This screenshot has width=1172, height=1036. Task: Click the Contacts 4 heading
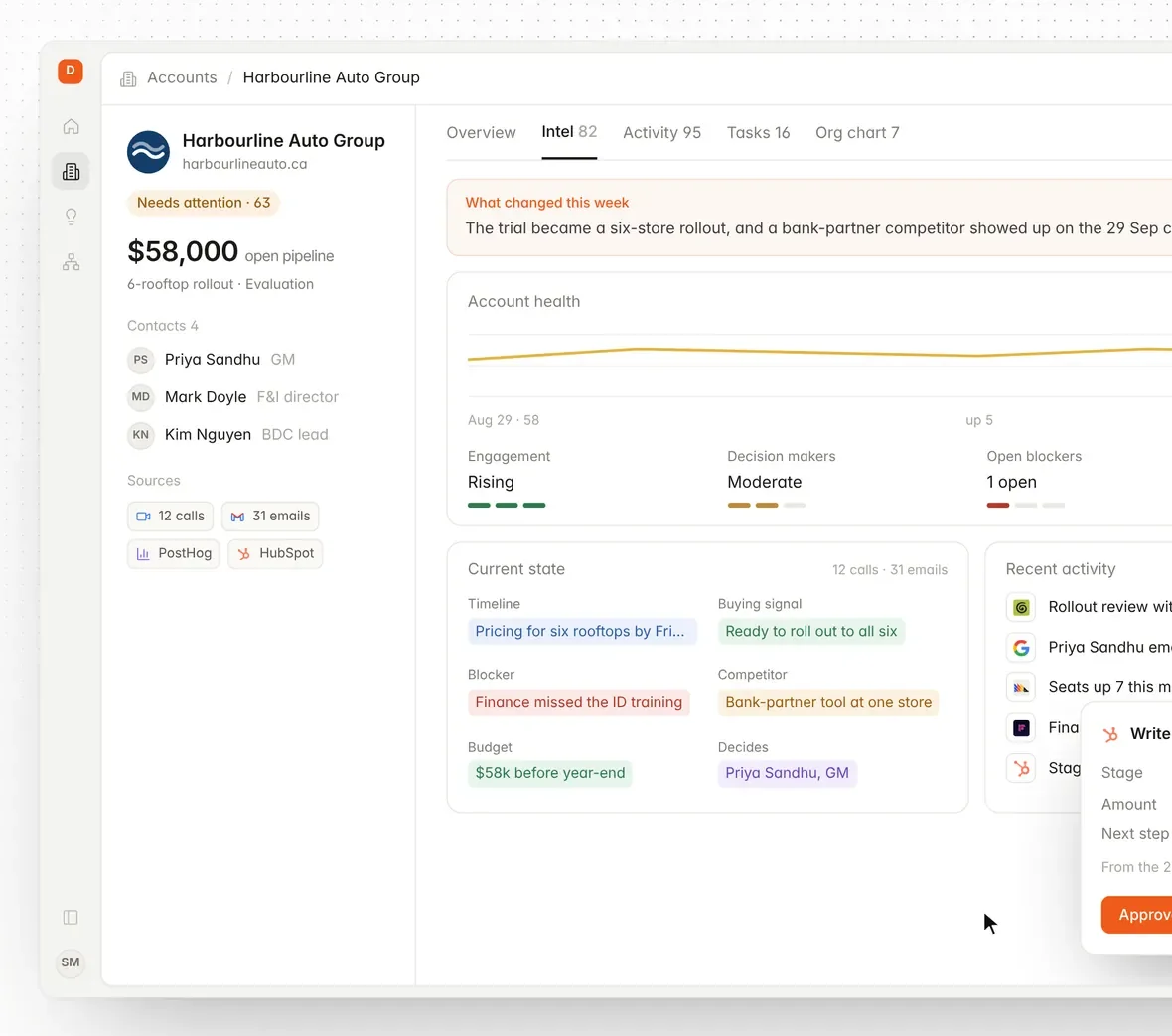pos(162,326)
